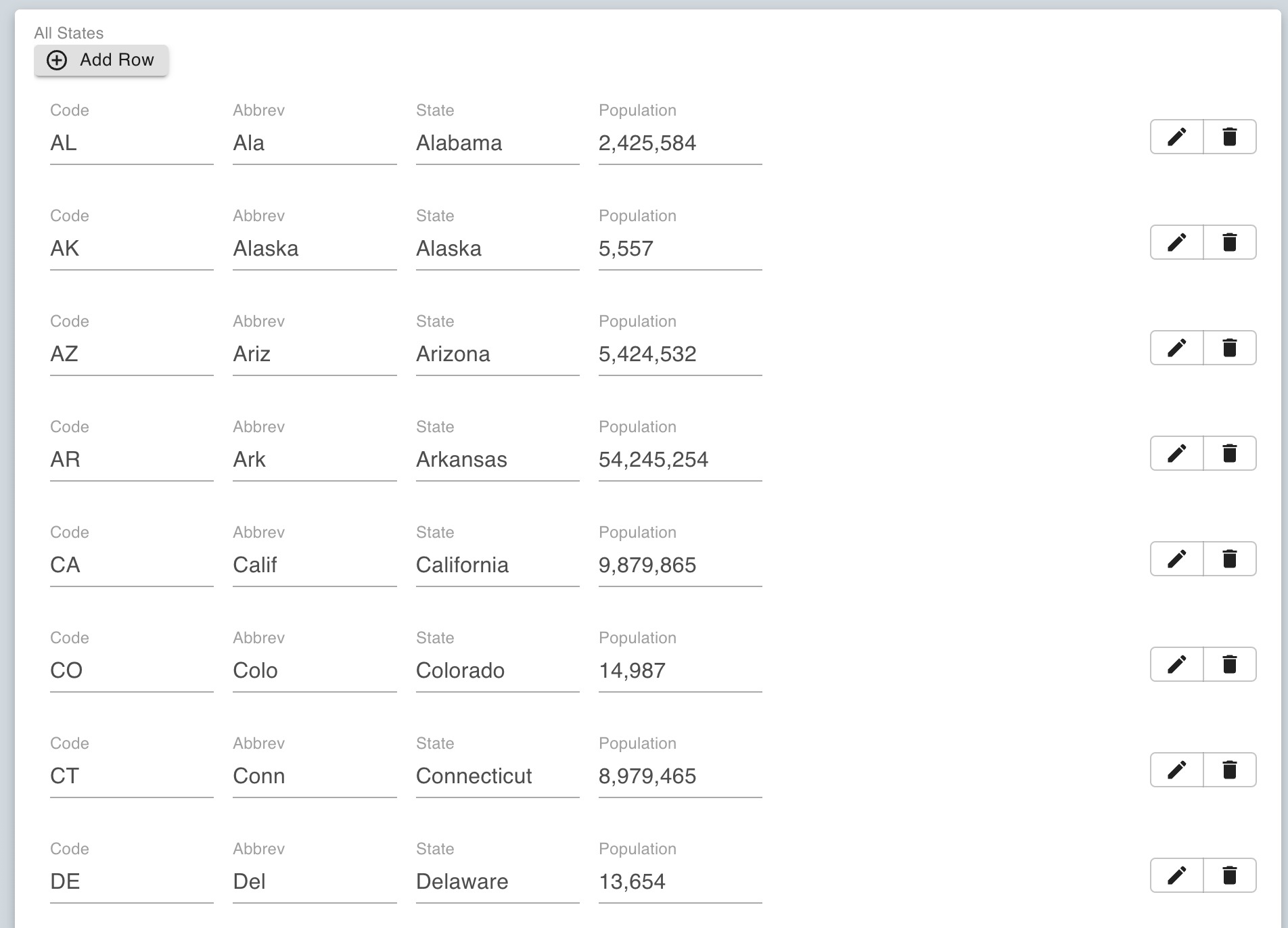Screen dimensions: 1288x928
Task: Click the pencil icon for Delaware row
Action: click(1177, 875)
